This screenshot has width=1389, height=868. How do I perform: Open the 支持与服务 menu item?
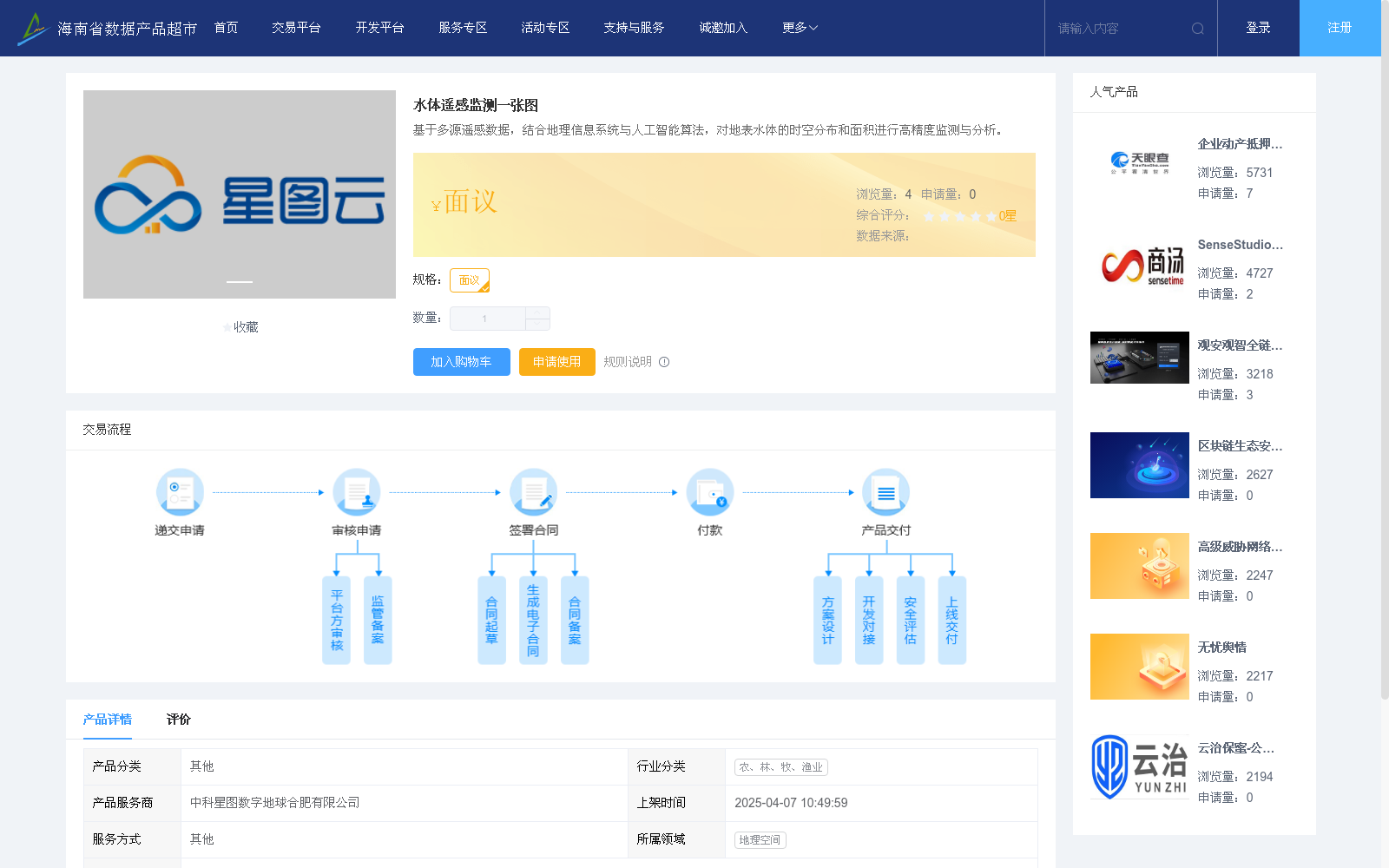634,28
